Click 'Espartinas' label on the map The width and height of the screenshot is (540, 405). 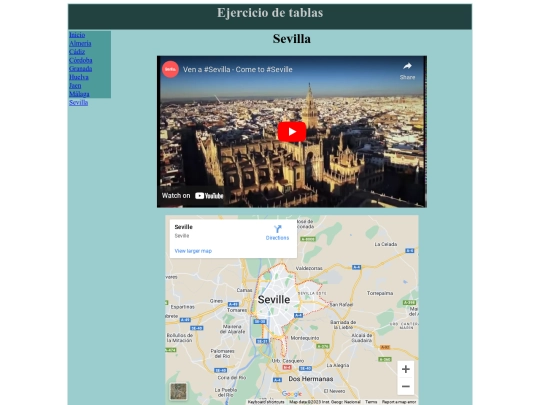click(183, 307)
